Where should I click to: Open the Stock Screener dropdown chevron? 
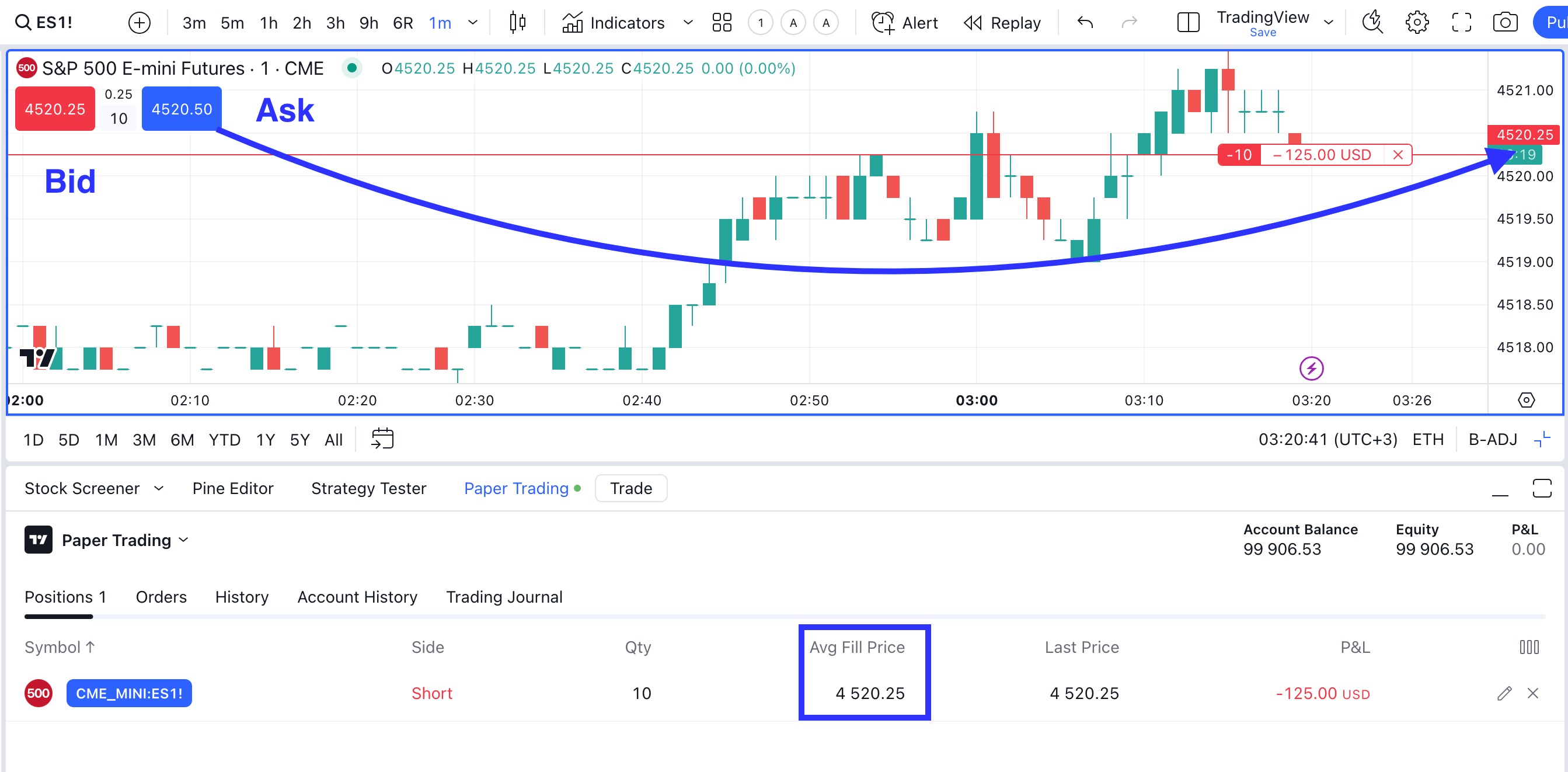[159, 488]
